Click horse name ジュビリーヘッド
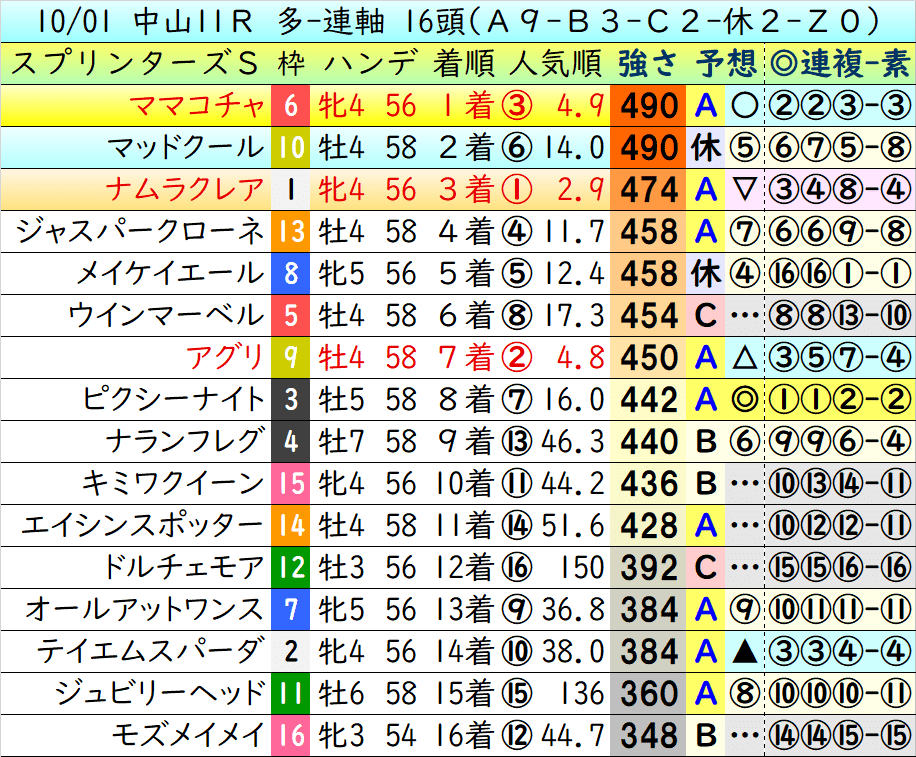 point(160,694)
